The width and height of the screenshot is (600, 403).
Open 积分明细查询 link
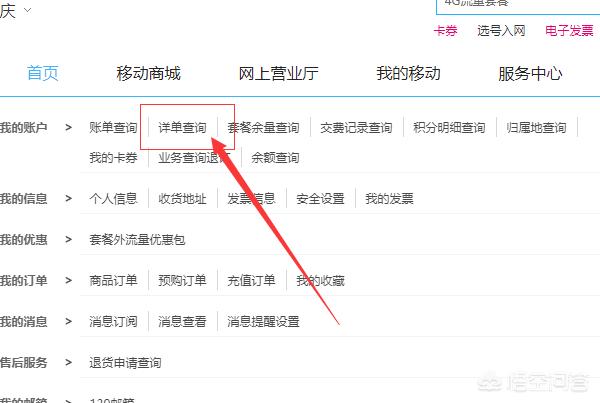pyautogui.click(x=449, y=127)
